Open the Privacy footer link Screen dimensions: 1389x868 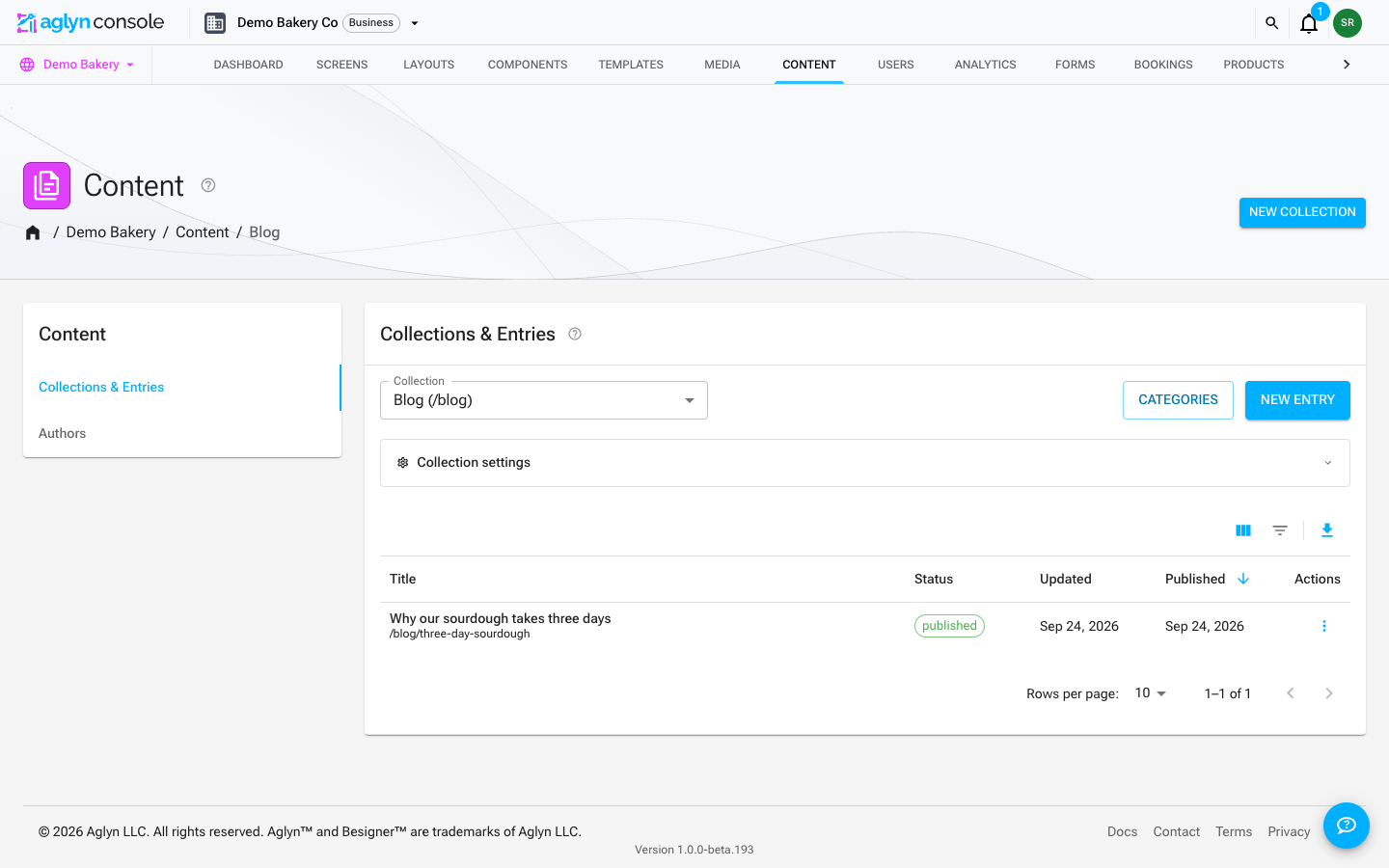(1289, 831)
